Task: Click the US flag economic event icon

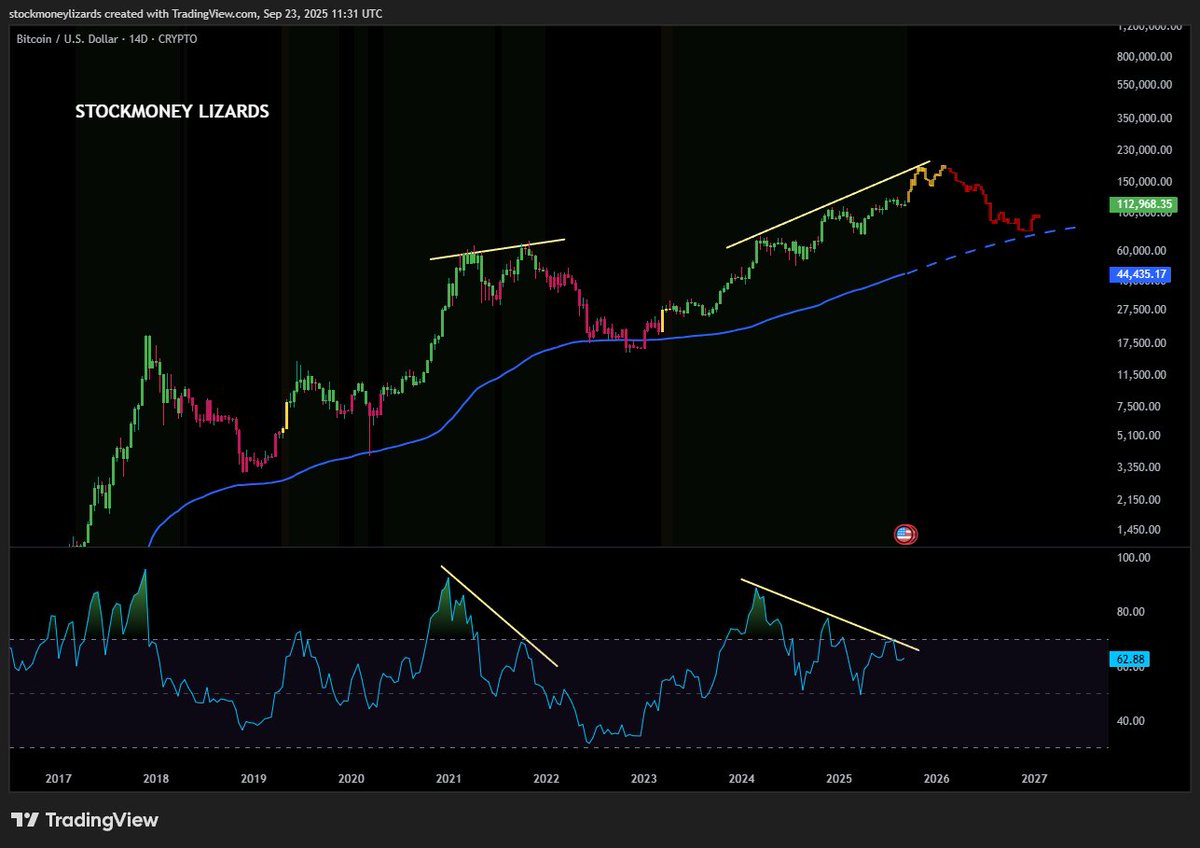Action: point(905,534)
